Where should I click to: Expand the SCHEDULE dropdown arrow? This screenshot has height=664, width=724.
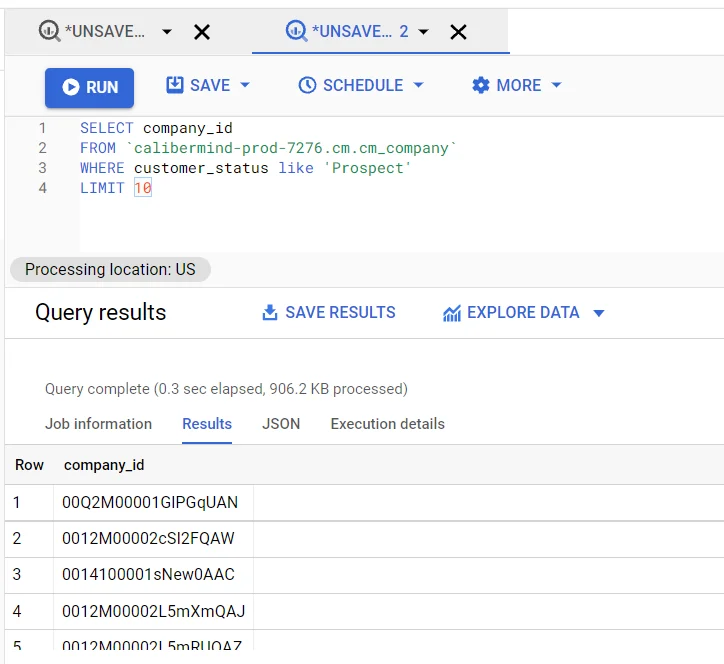click(418, 85)
